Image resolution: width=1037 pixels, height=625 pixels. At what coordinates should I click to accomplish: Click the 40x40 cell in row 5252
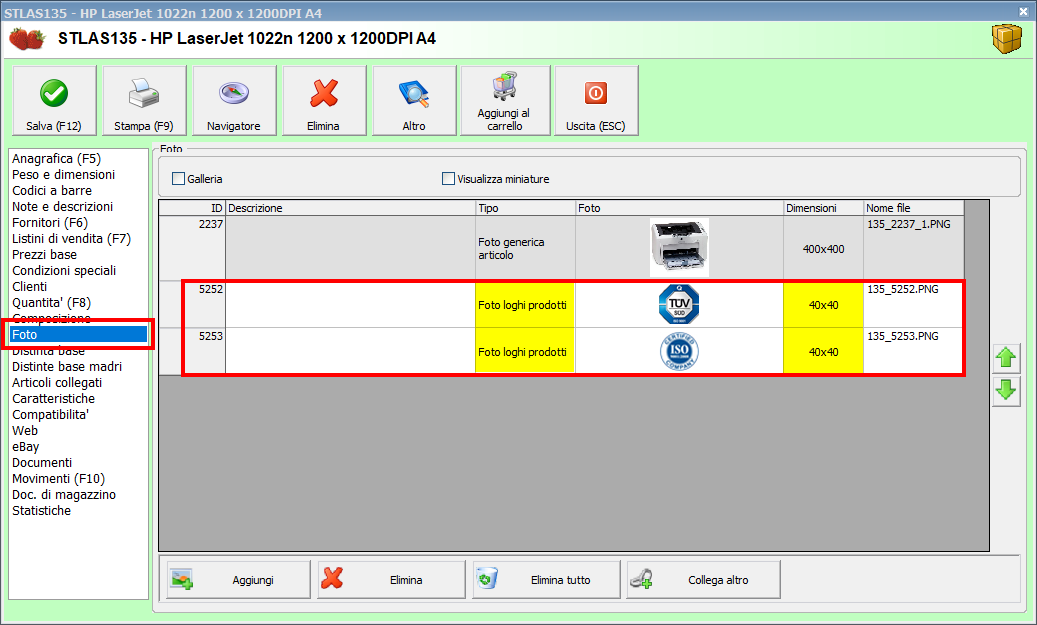pyautogui.click(x=823, y=304)
